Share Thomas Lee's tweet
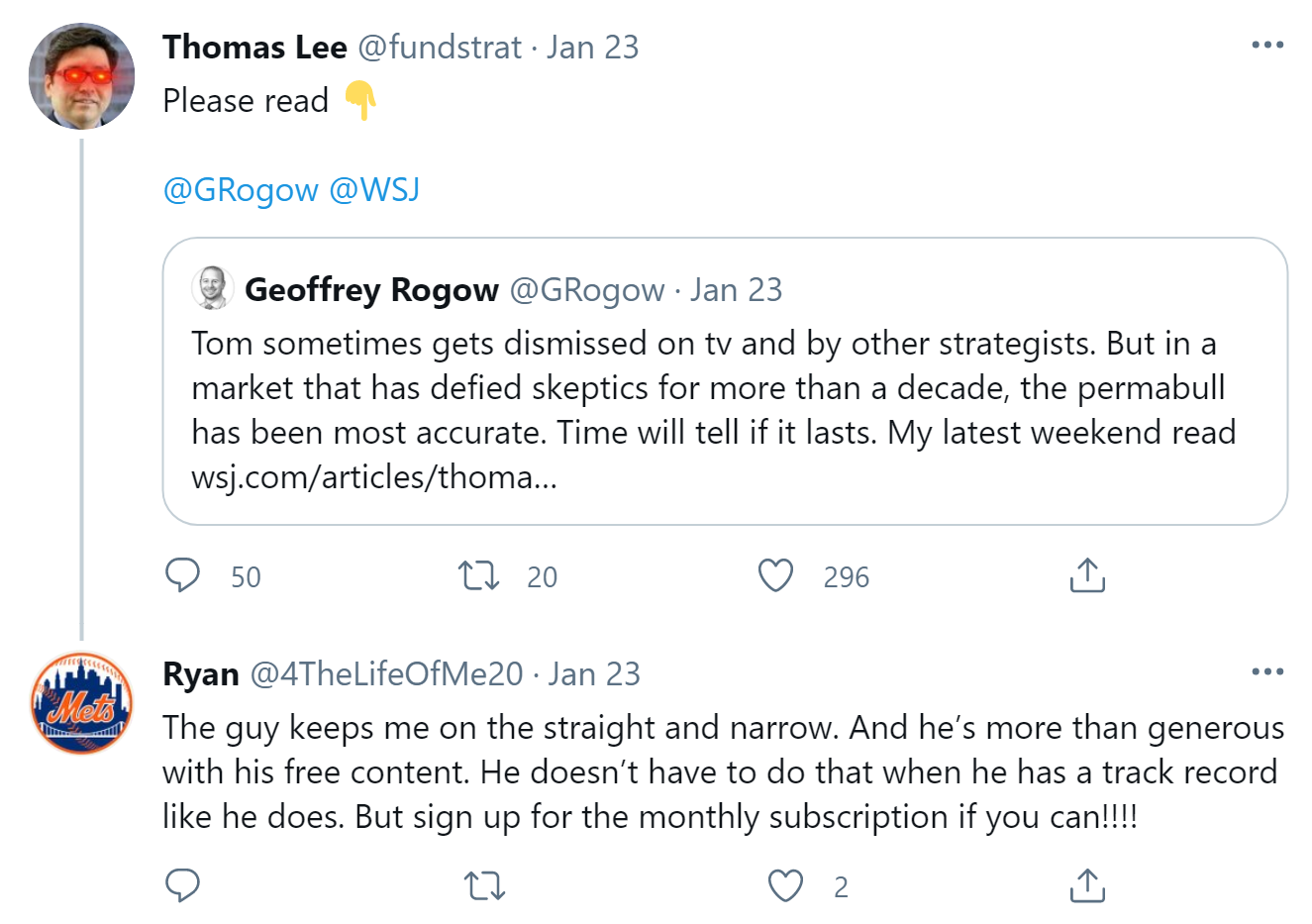The width and height of the screenshot is (1312, 924). point(1086,575)
